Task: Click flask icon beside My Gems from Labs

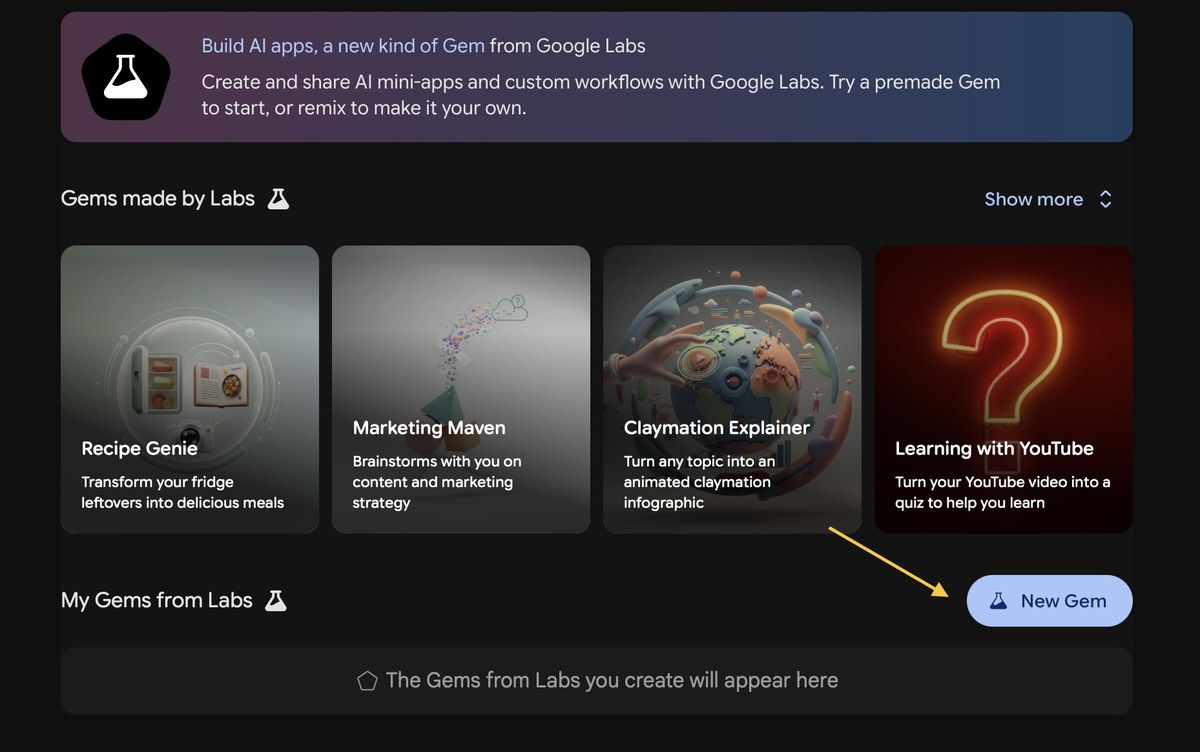Action: [x=275, y=600]
